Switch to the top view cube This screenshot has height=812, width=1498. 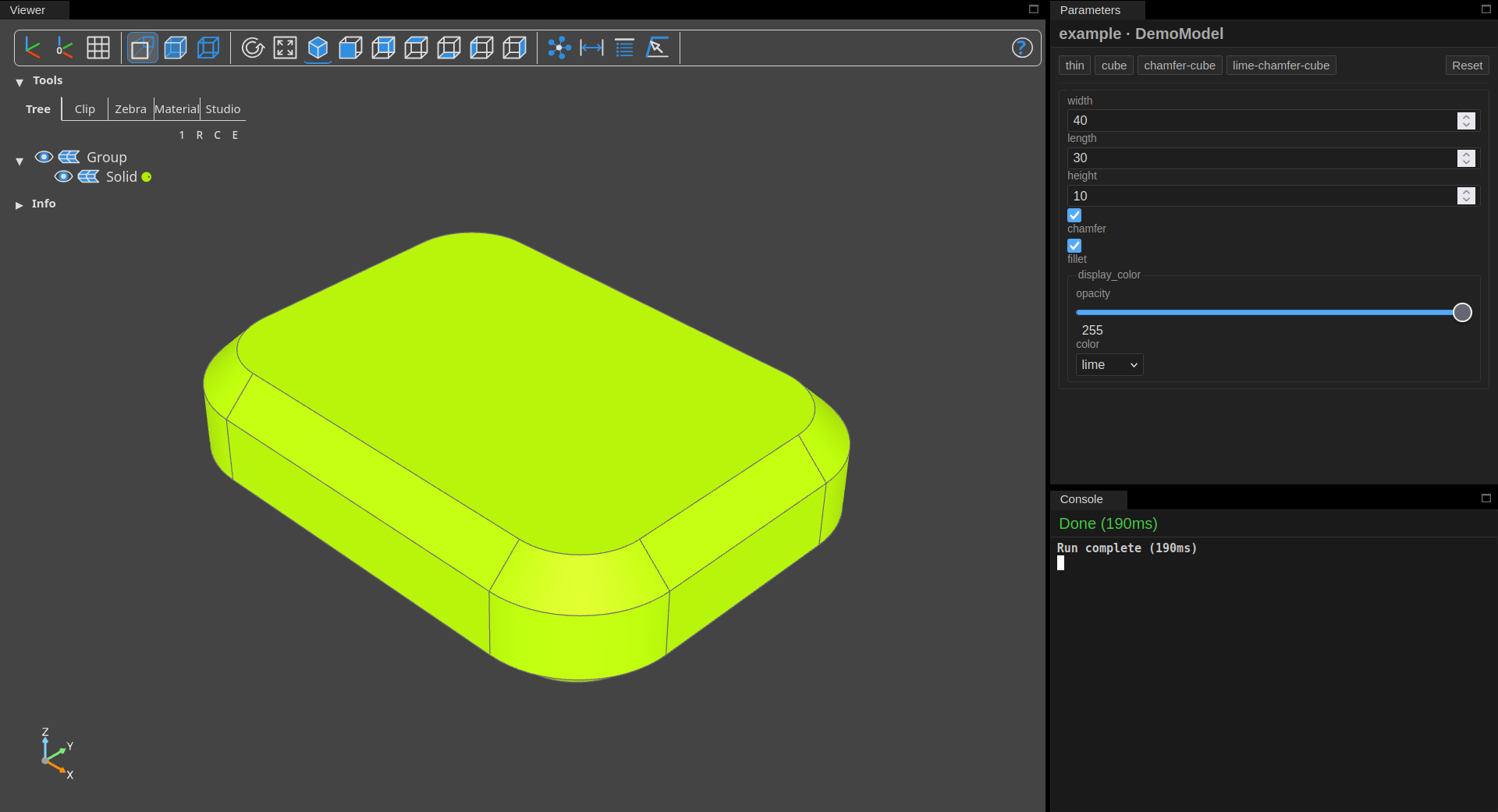tap(417, 48)
